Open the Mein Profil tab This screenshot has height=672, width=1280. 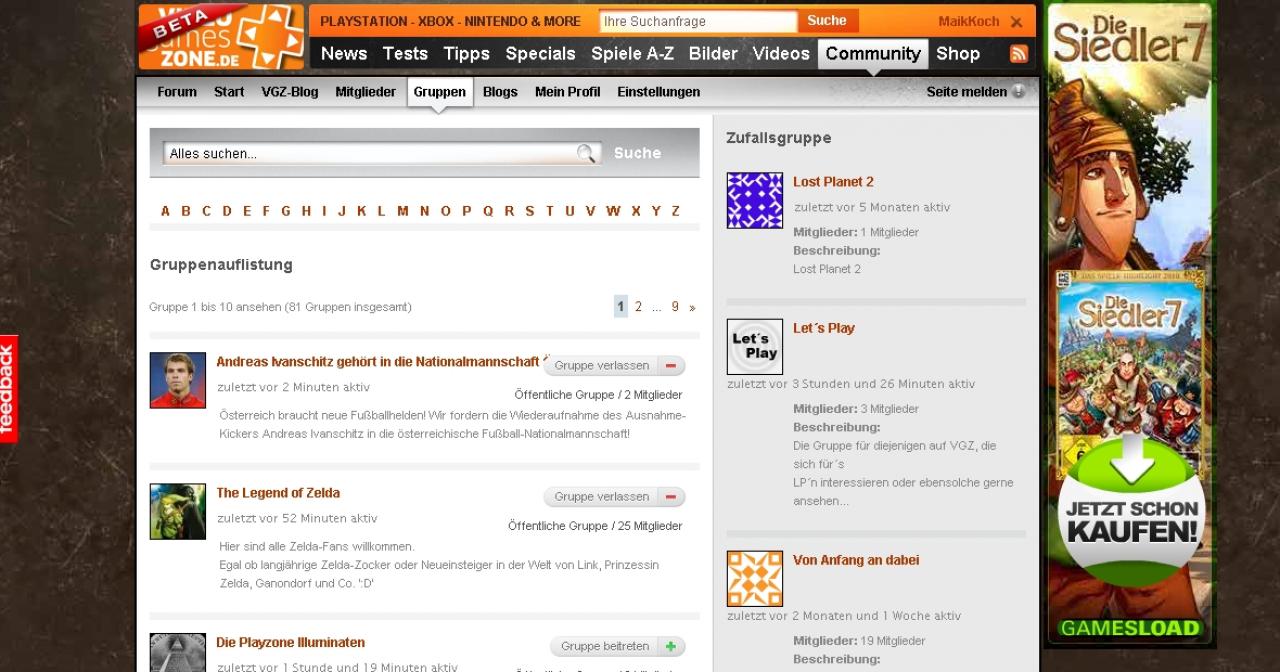tap(568, 91)
